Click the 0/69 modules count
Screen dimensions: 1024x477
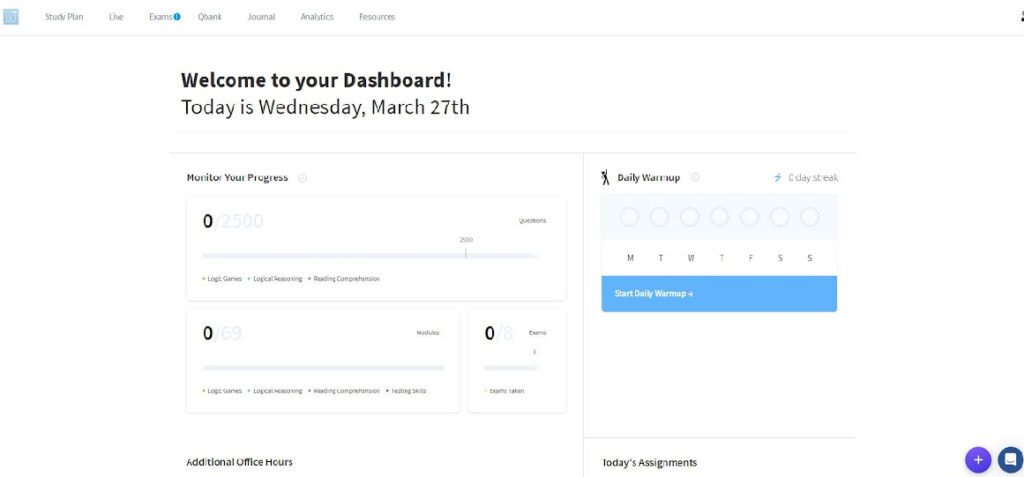[222, 333]
